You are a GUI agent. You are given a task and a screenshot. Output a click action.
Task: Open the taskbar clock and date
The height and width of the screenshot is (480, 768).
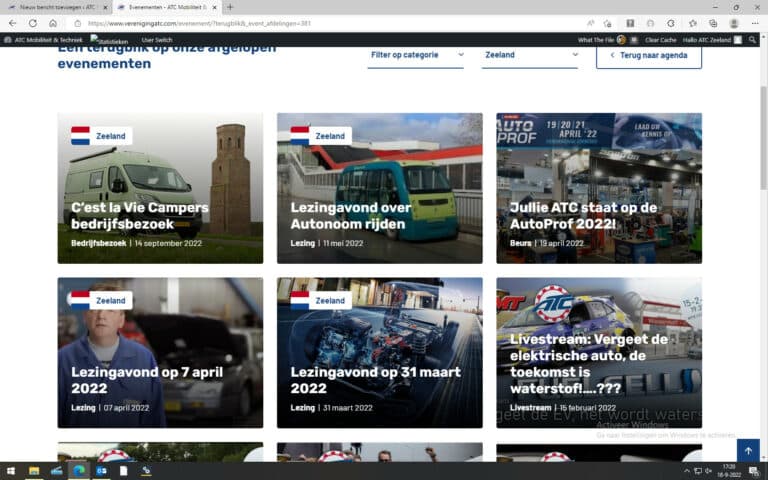(x=729, y=471)
